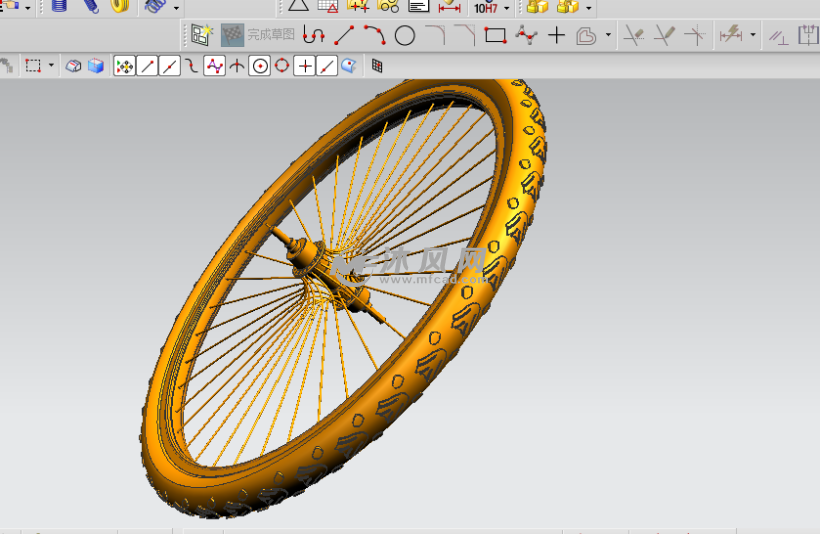Click the text note lines icon
The image size is (820, 534).
click(x=419, y=6)
